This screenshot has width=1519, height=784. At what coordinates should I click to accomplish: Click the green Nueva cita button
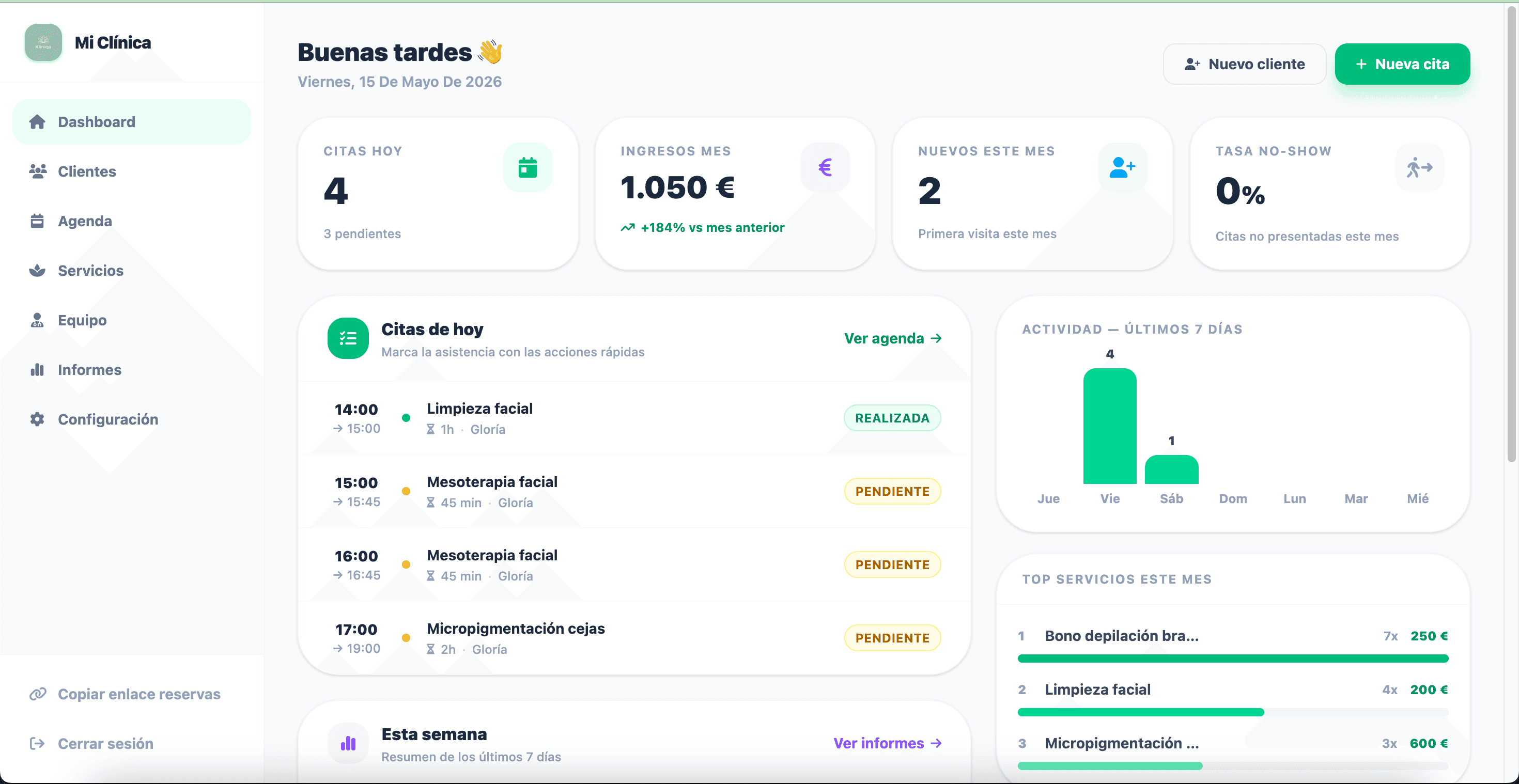pyautogui.click(x=1402, y=64)
